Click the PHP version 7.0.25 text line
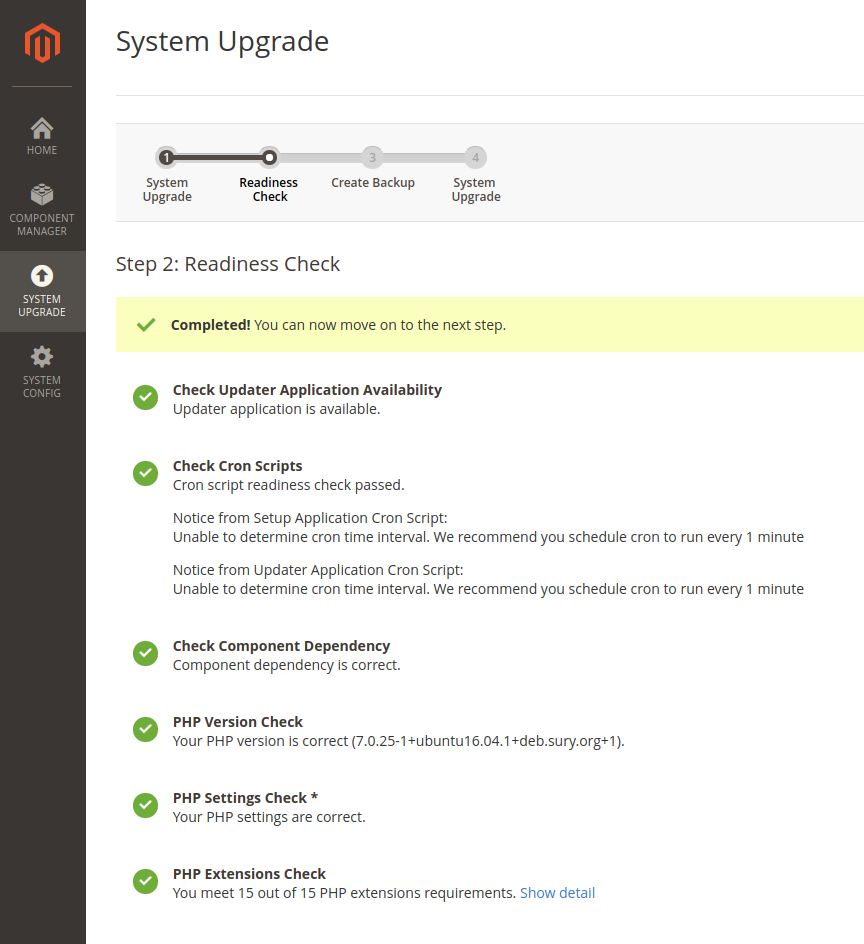 (399, 741)
